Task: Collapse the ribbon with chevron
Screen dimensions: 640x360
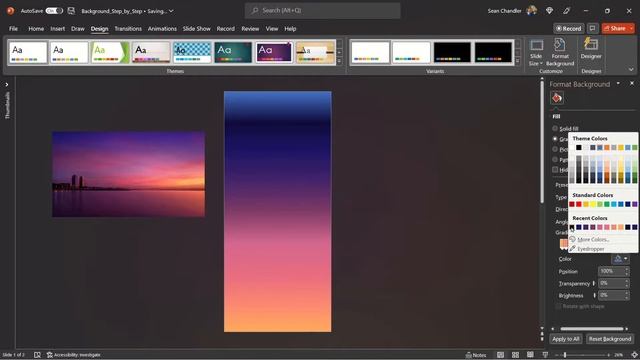Action: pyautogui.click(x=631, y=69)
